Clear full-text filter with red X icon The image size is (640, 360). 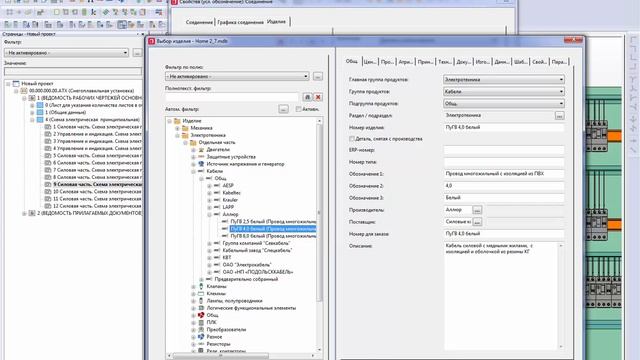[318, 97]
